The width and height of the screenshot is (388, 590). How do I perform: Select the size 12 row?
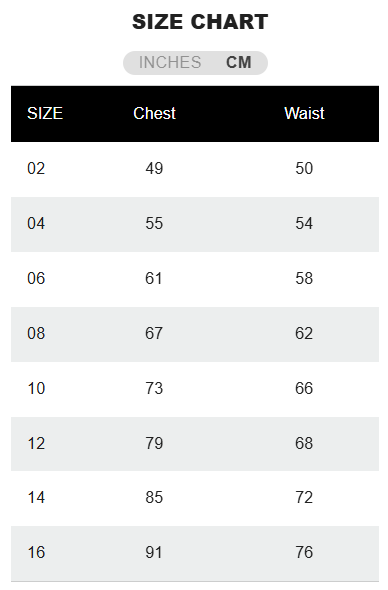click(x=195, y=444)
